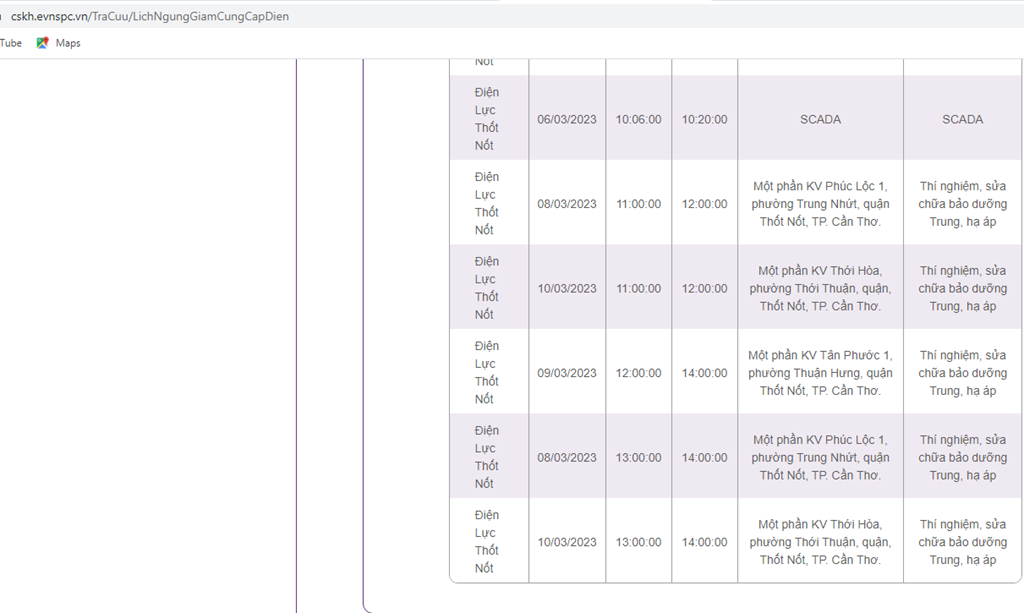Select SCADA in the area column
Viewport: 1024px width, 613px height.
(x=820, y=119)
